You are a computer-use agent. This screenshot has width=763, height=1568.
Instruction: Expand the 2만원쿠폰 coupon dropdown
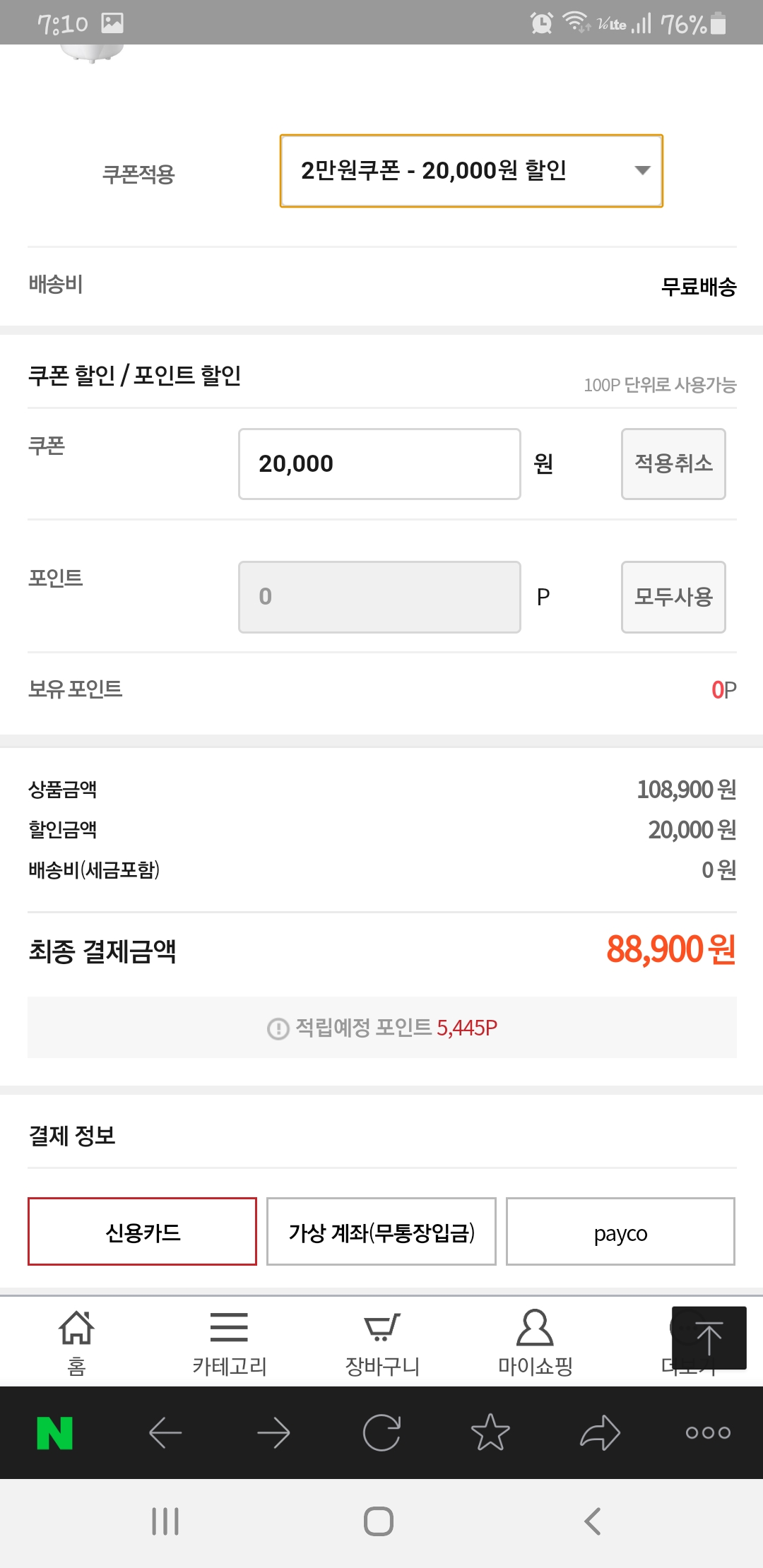coord(471,171)
